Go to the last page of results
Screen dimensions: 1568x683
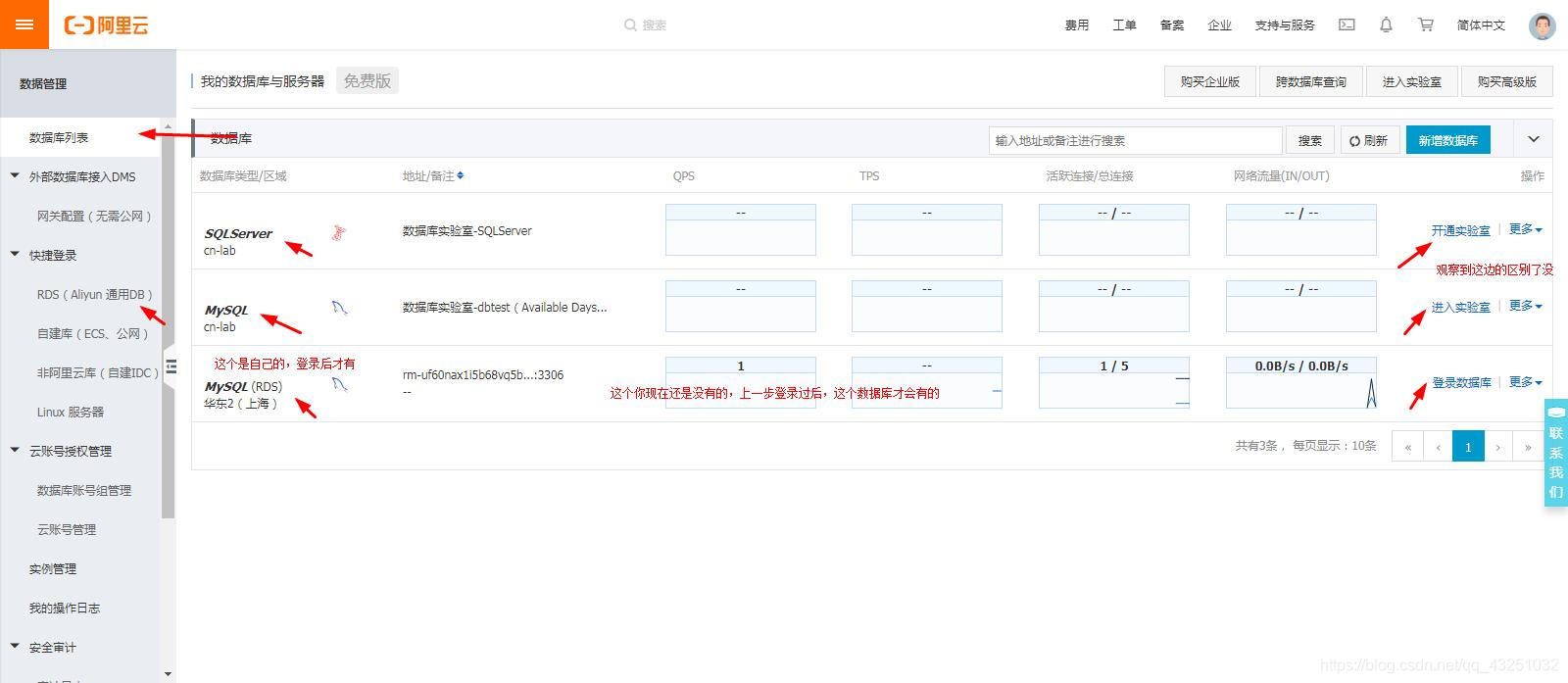pyautogui.click(x=1528, y=446)
